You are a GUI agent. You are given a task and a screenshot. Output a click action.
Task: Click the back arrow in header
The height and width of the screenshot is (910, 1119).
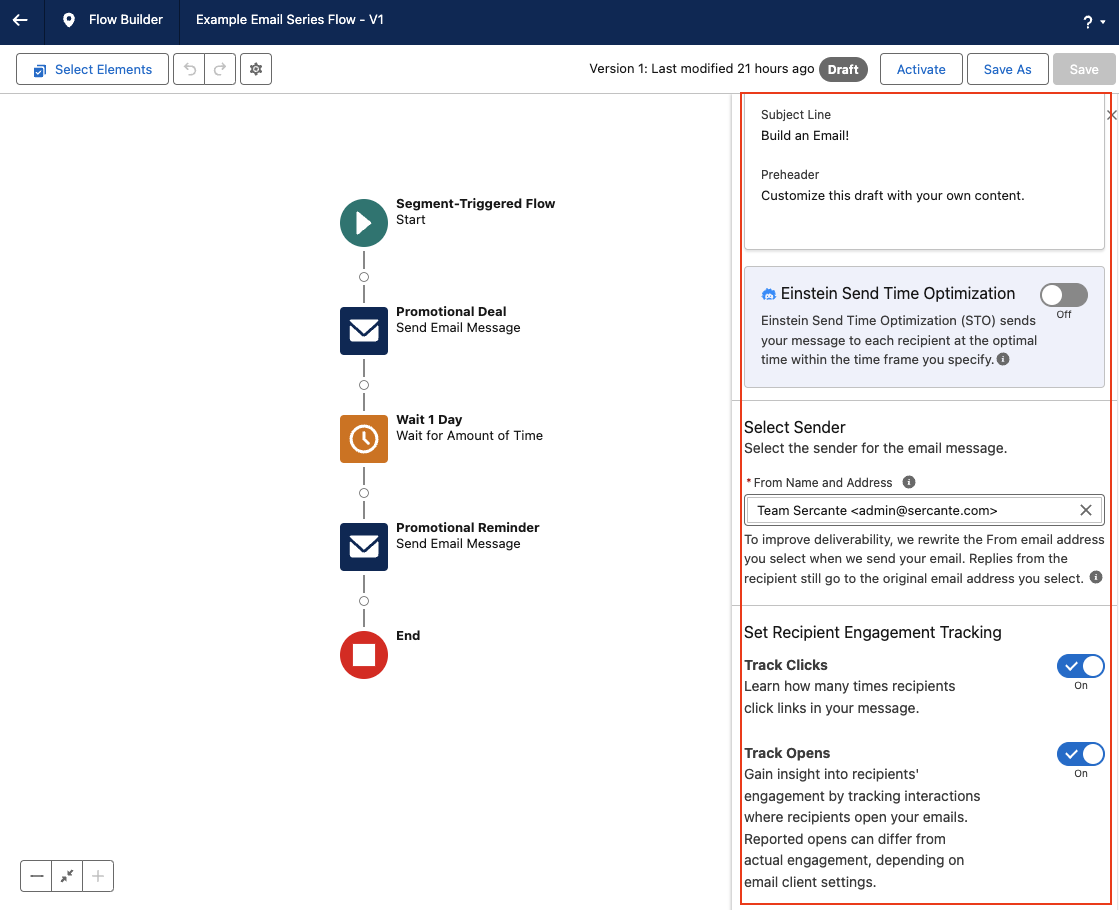pos(21,20)
